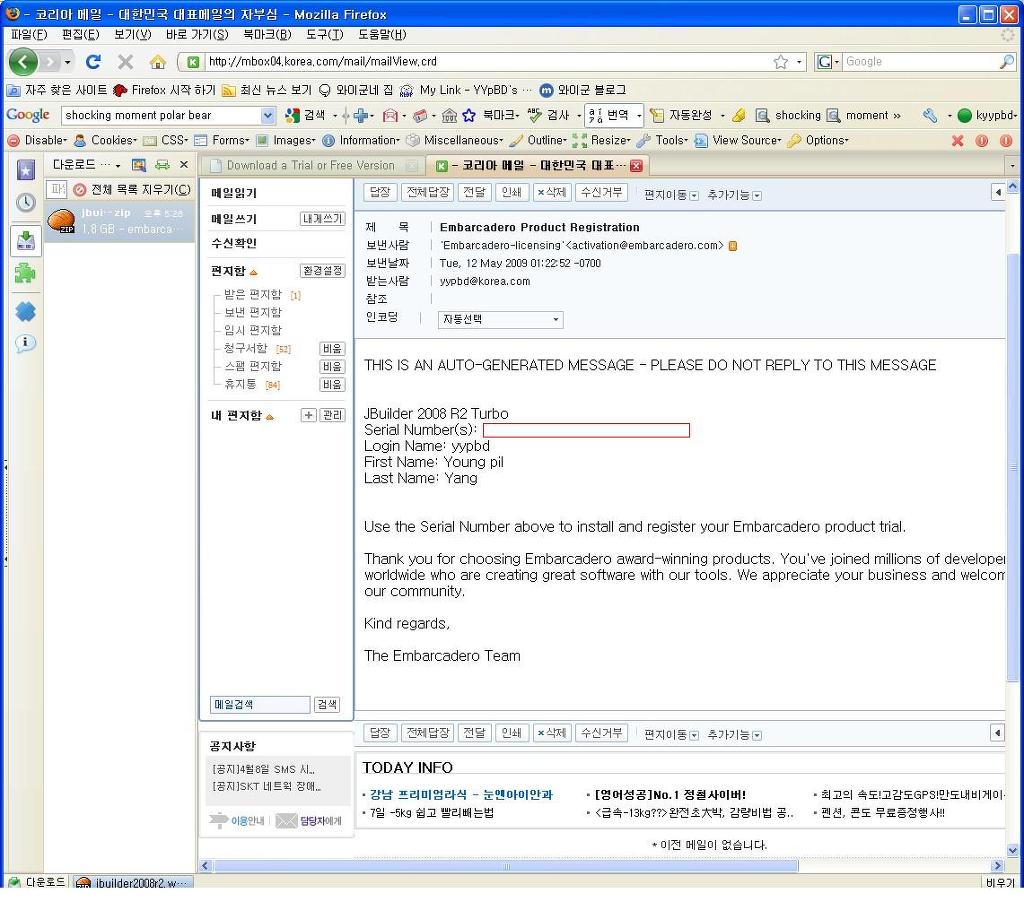Open the sidebar Add-ons puzzle icon

coord(25,273)
